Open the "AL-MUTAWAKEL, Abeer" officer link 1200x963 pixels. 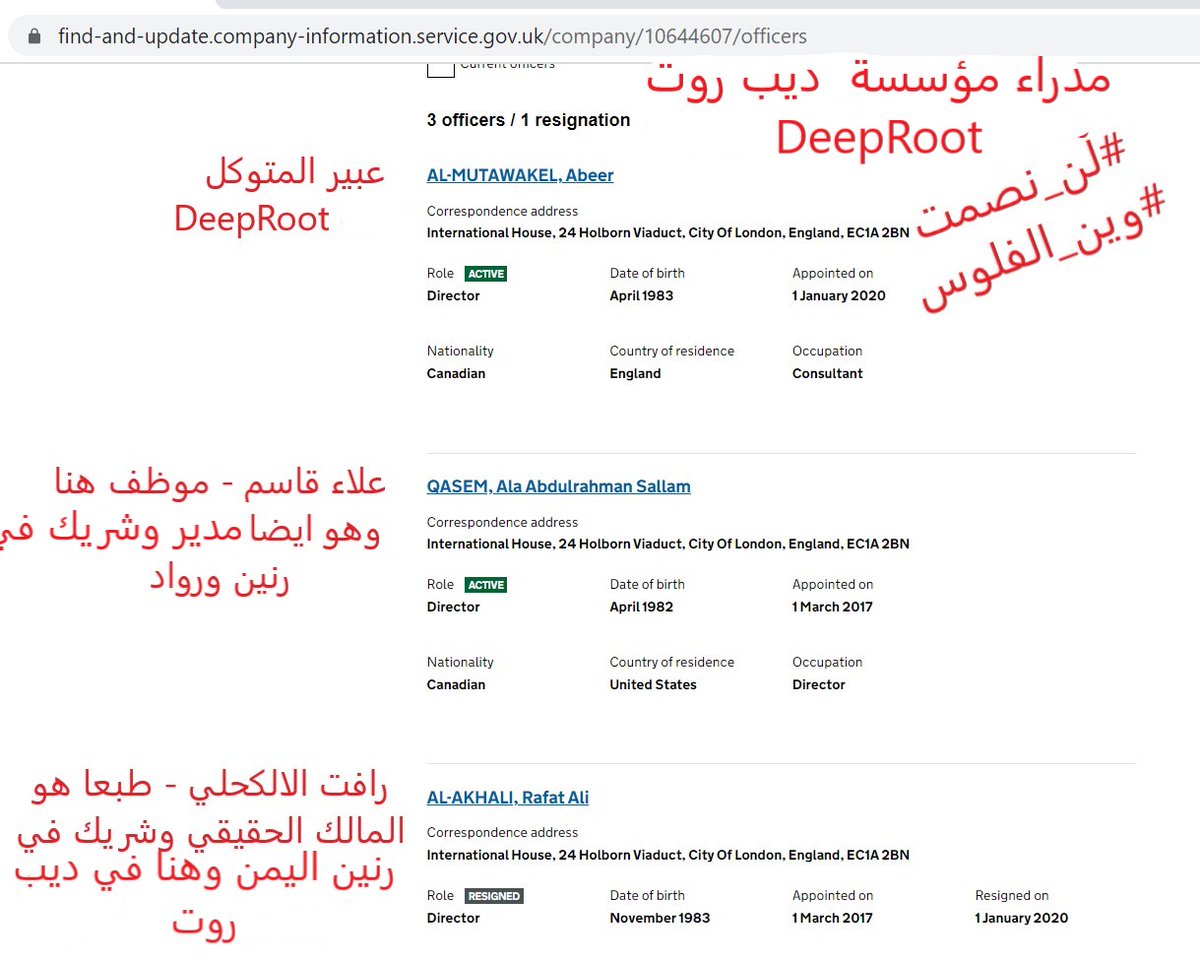tap(520, 175)
